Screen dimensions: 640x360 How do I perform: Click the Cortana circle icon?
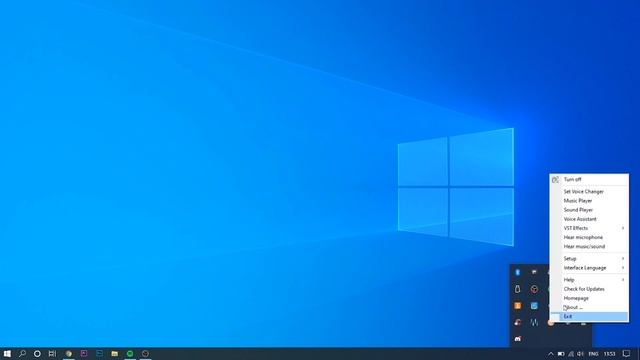37,353
